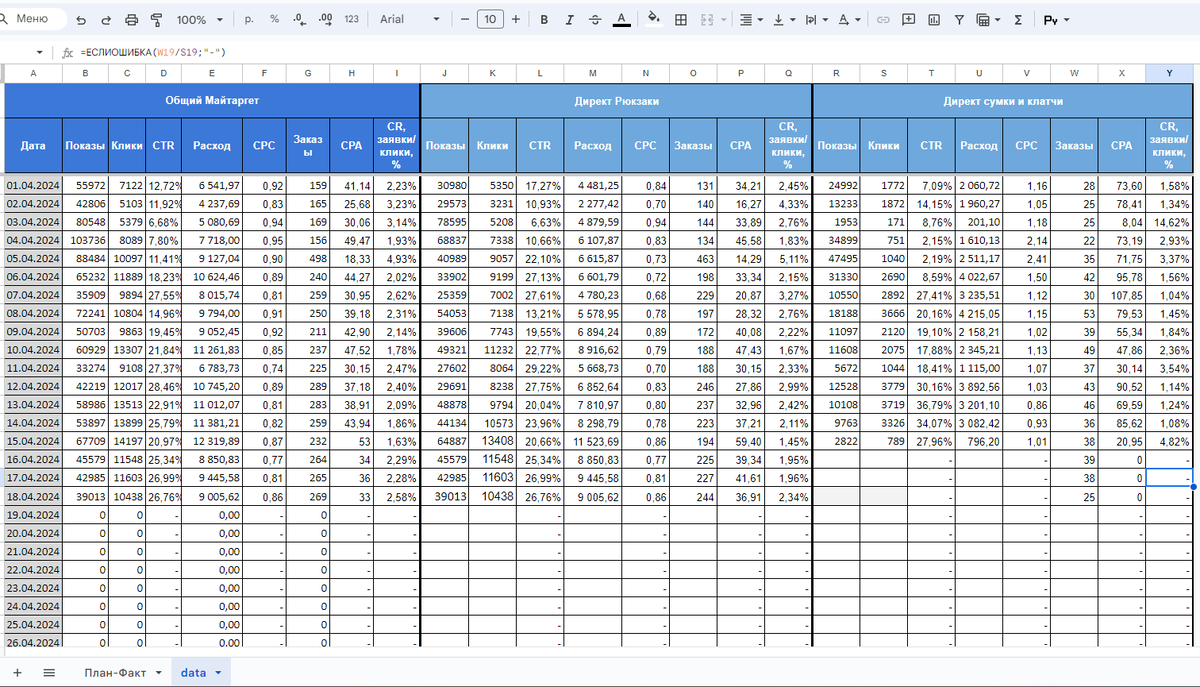The height and width of the screenshot is (687, 1200).
Task: Open more number formats 123
Action: [x=351, y=19]
